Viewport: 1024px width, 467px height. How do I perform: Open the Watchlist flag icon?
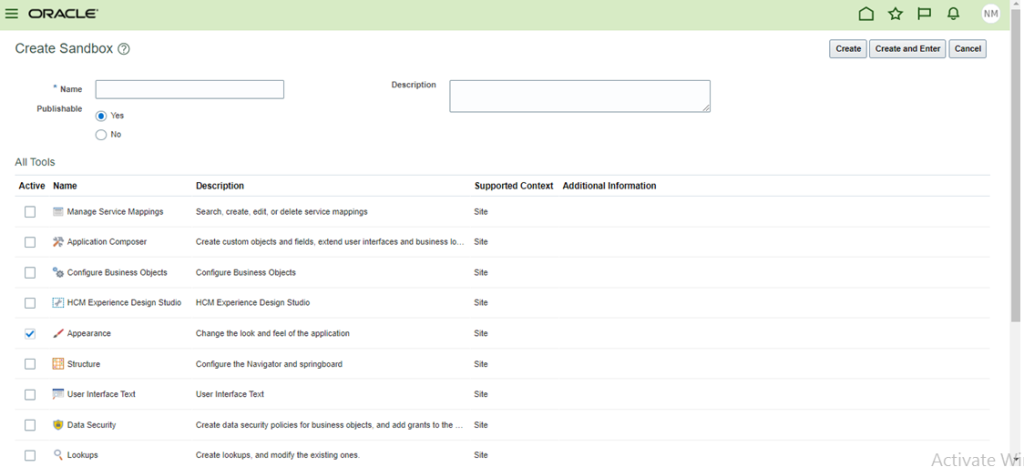[x=924, y=14]
